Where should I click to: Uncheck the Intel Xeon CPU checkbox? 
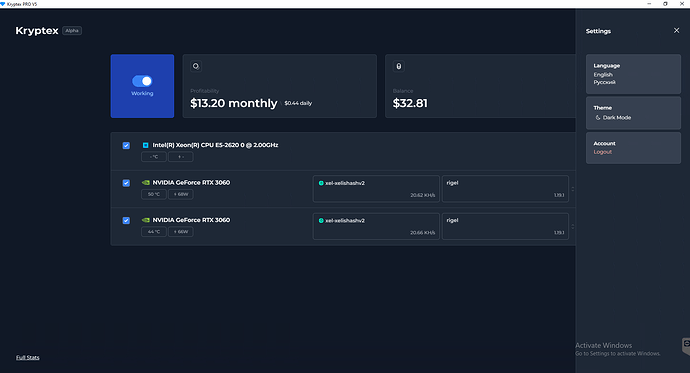pos(126,145)
